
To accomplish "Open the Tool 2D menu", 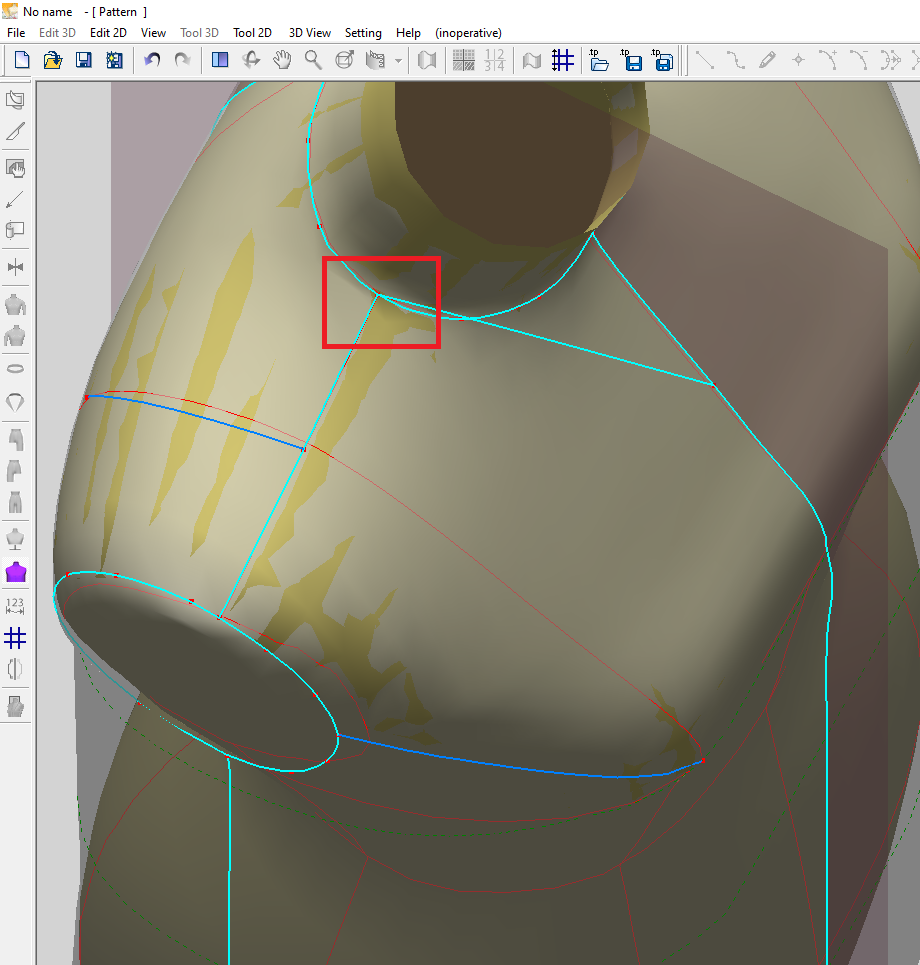I will 252,33.
